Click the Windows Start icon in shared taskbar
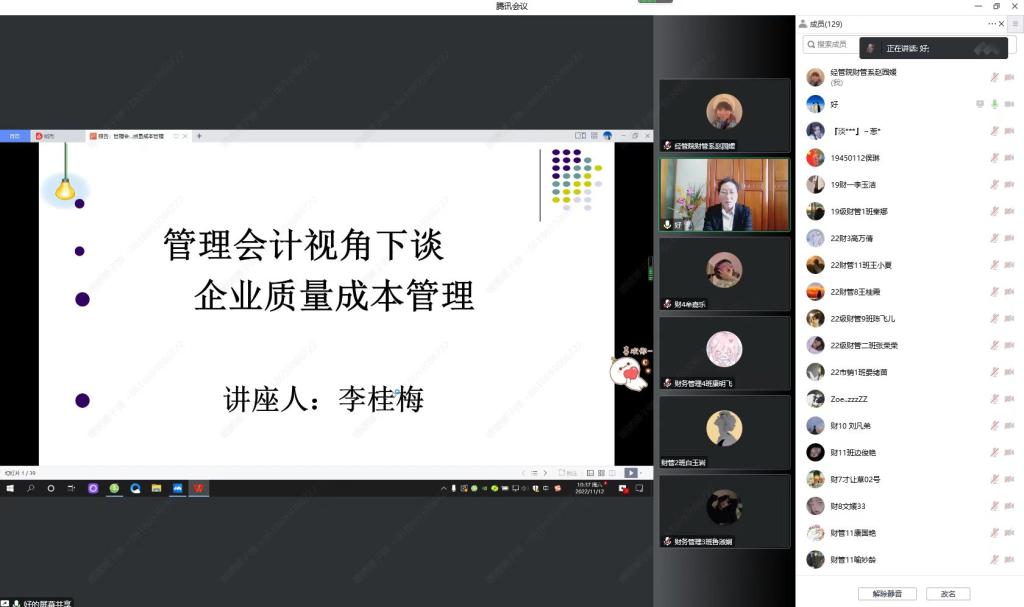The height and width of the screenshot is (607, 1024). [x=10, y=489]
